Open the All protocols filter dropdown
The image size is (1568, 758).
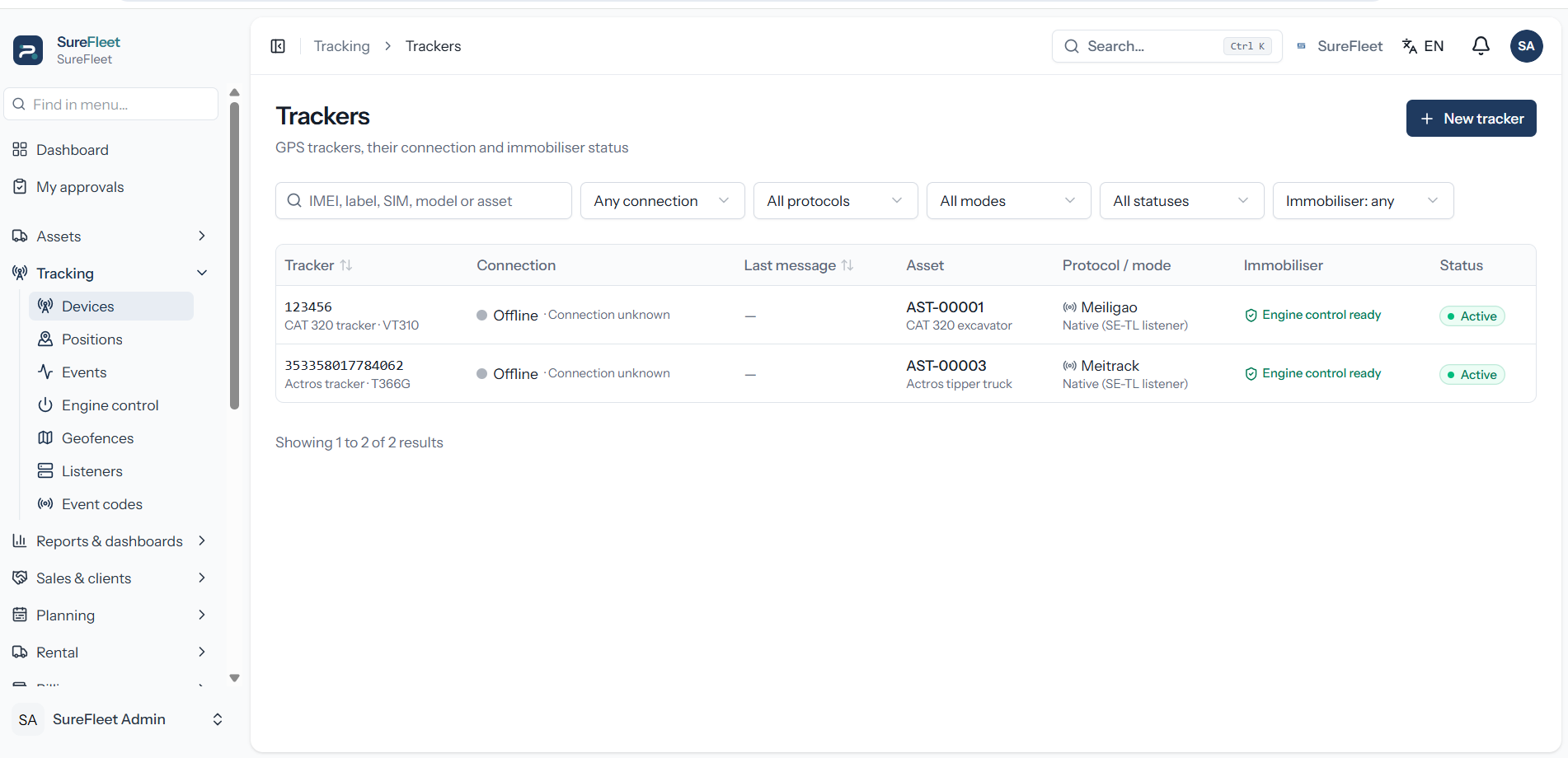point(835,201)
